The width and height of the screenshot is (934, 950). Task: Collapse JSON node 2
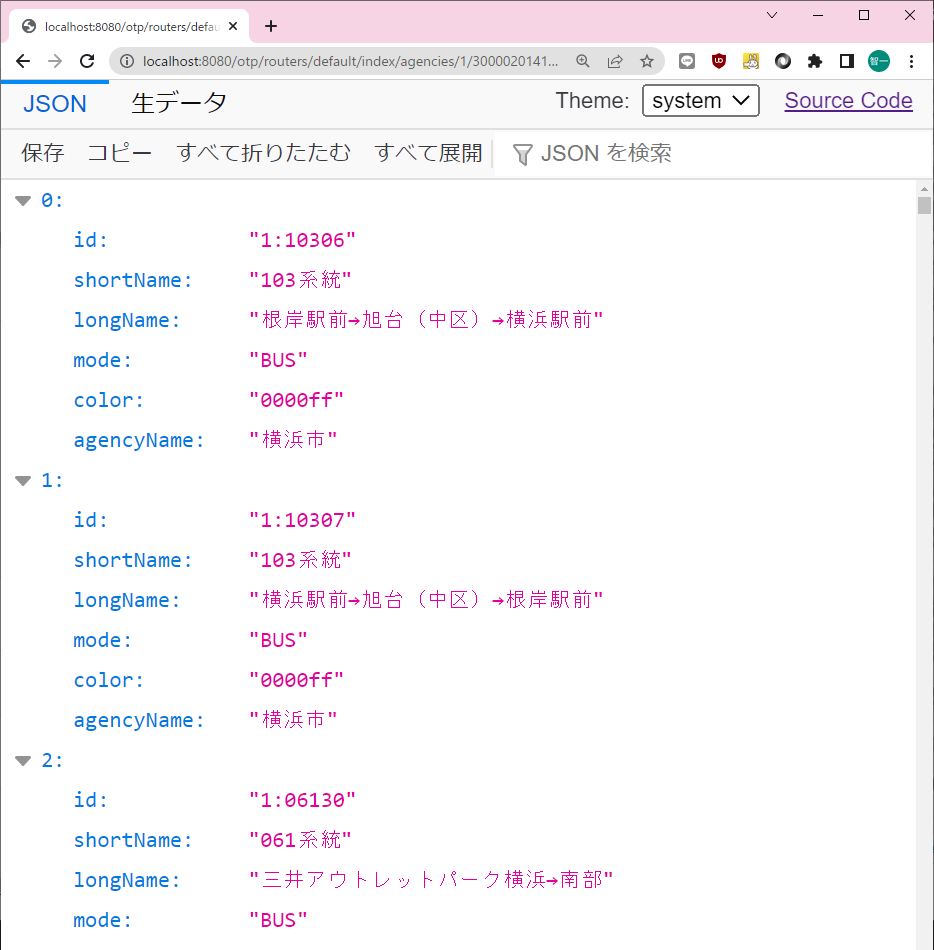pyautogui.click(x=23, y=761)
